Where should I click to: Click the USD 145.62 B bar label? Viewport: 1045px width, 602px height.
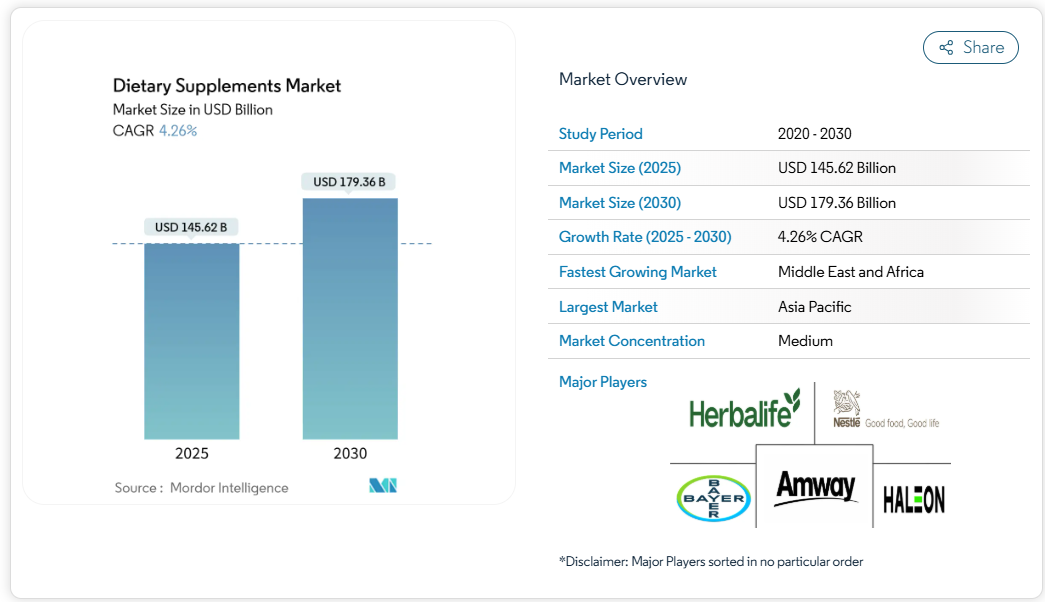click(x=191, y=227)
